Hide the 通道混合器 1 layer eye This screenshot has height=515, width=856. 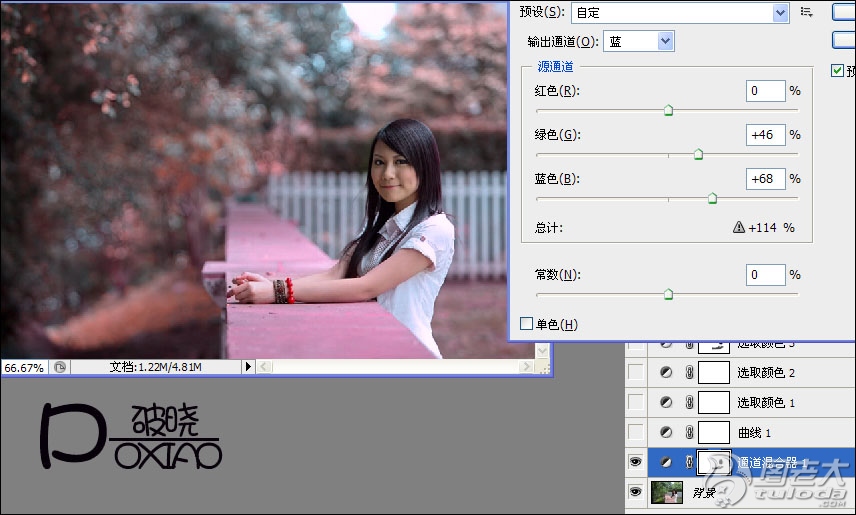point(635,462)
